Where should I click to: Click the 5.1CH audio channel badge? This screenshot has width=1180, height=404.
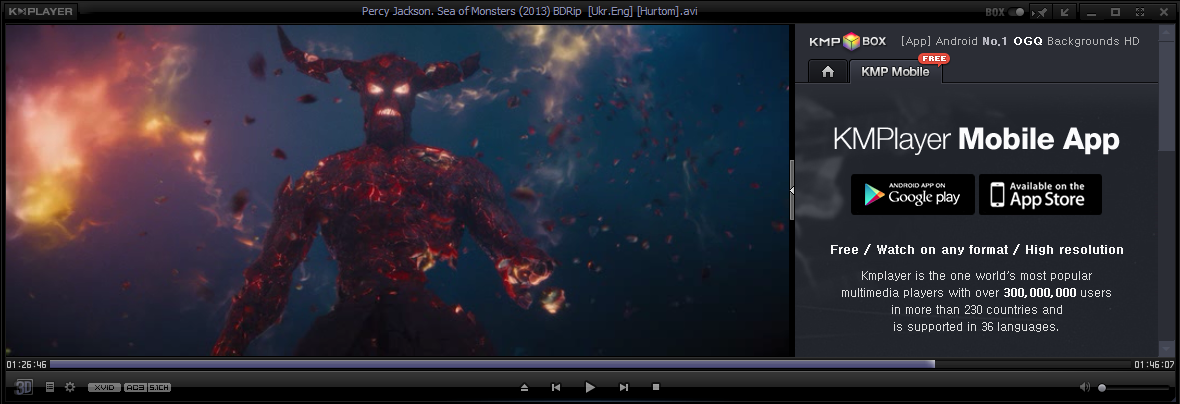[159, 387]
